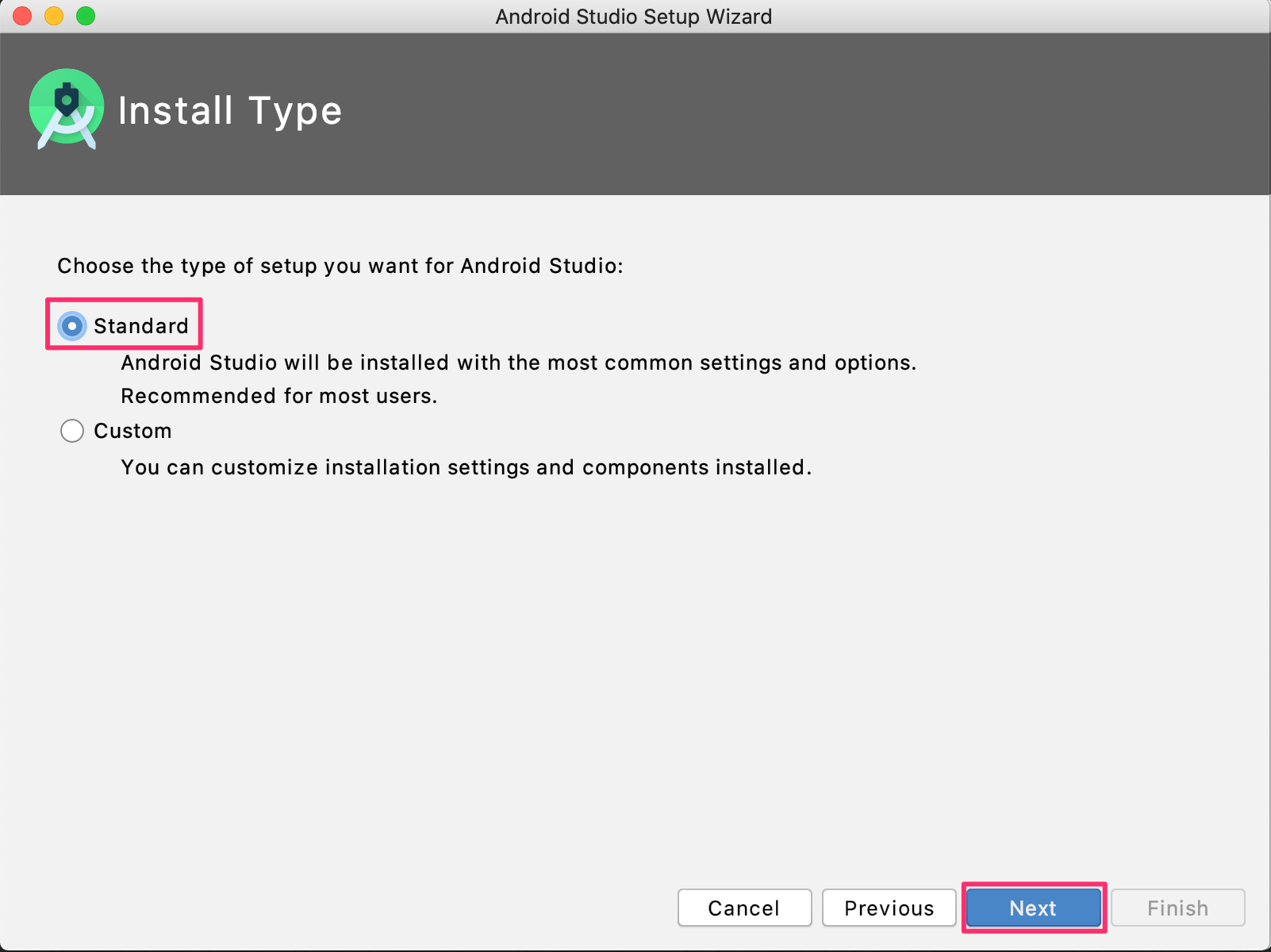Screen dimensions: 1271x952
Task: Select the Standard install type radio button
Action: pyautogui.click(x=72, y=326)
